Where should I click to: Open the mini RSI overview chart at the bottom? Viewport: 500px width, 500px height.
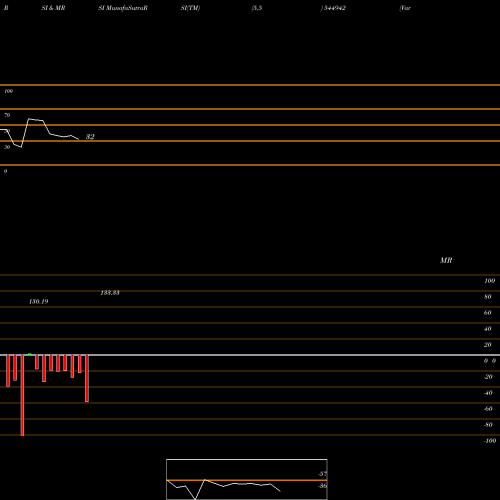click(247, 479)
